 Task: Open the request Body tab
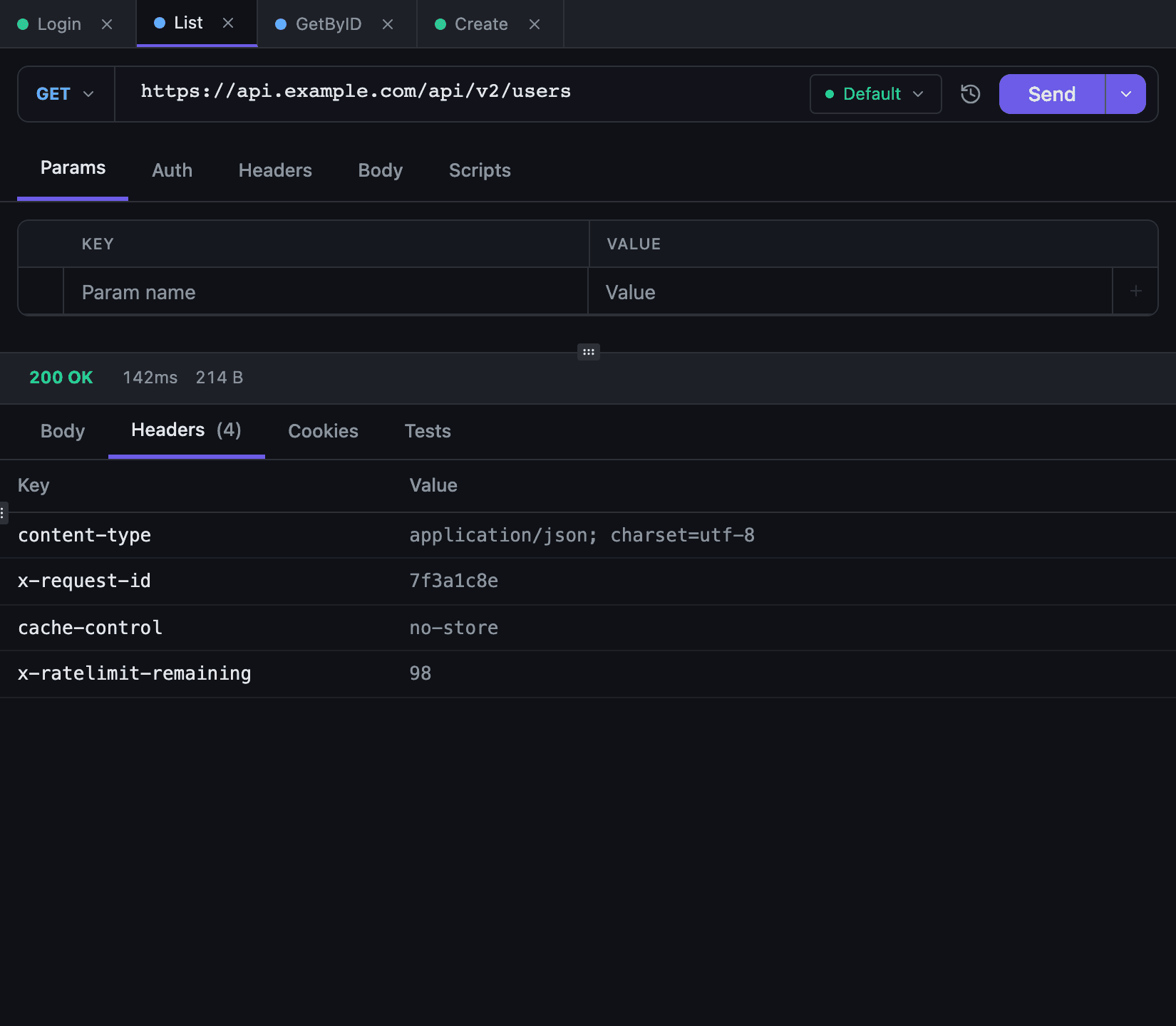[381, 170]
